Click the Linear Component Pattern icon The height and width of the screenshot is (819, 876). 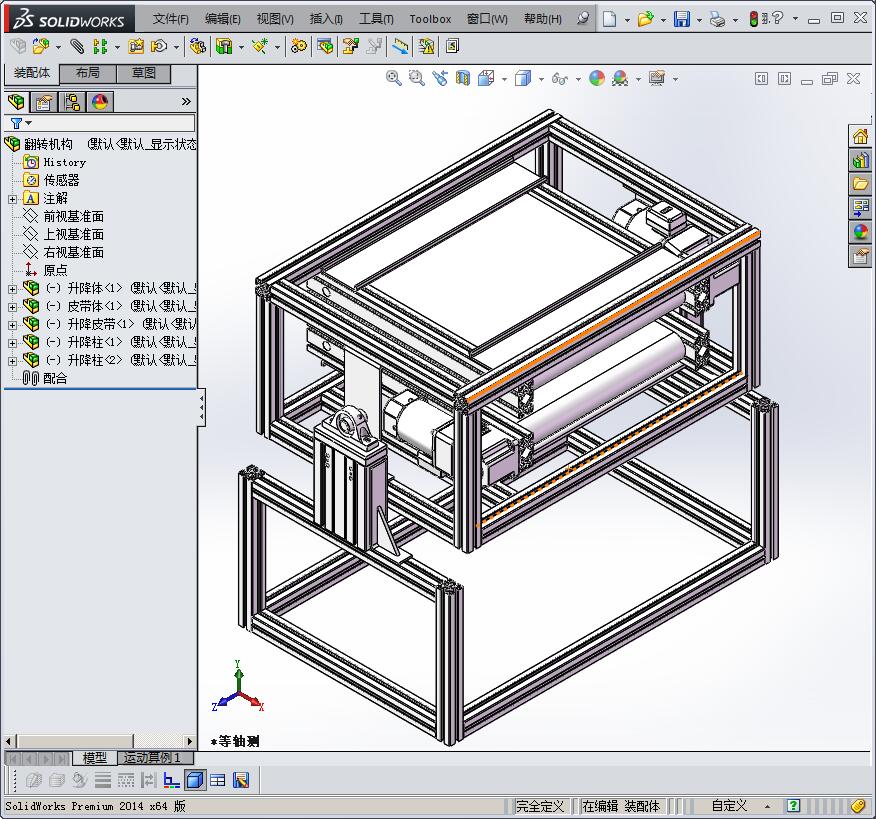(100, 46)
